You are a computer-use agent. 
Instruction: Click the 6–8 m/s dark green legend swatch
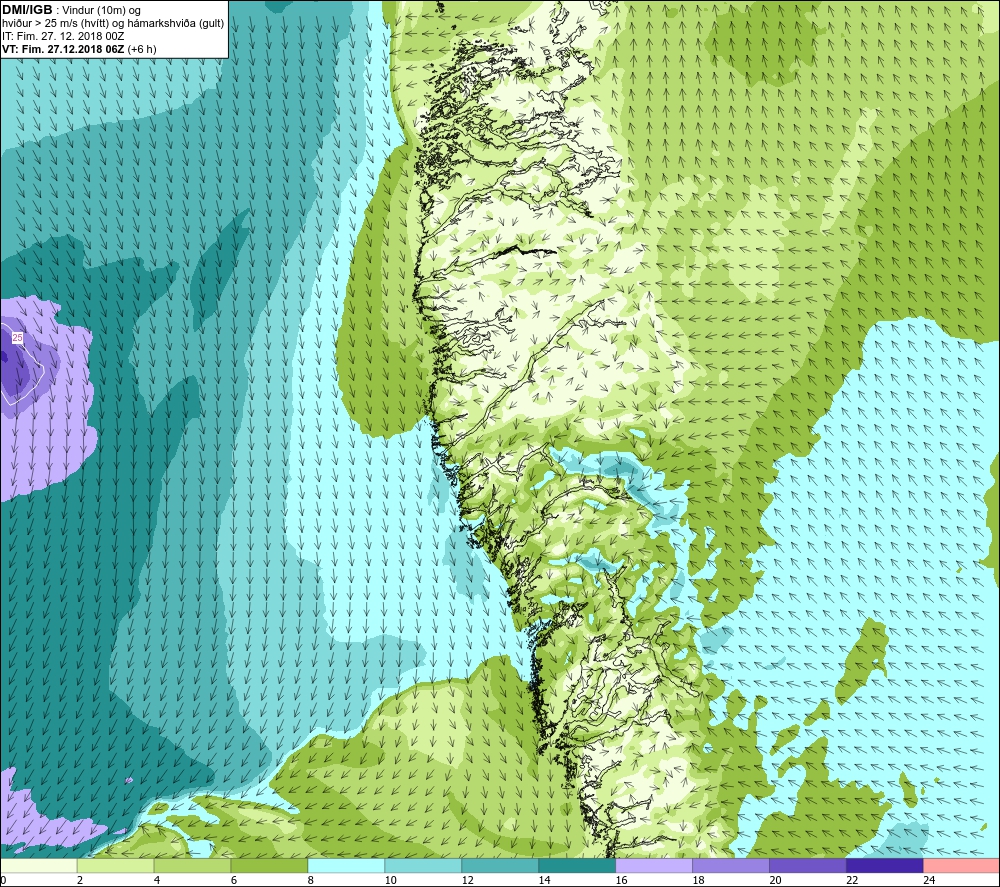[269, 865]
